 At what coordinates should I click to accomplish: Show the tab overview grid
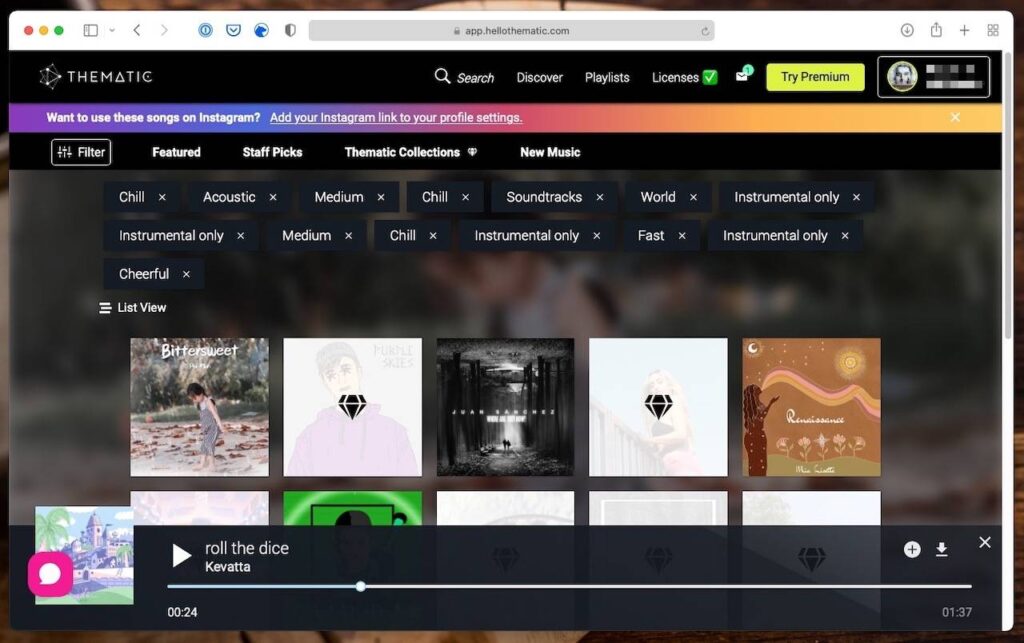(x=993, y=30)
